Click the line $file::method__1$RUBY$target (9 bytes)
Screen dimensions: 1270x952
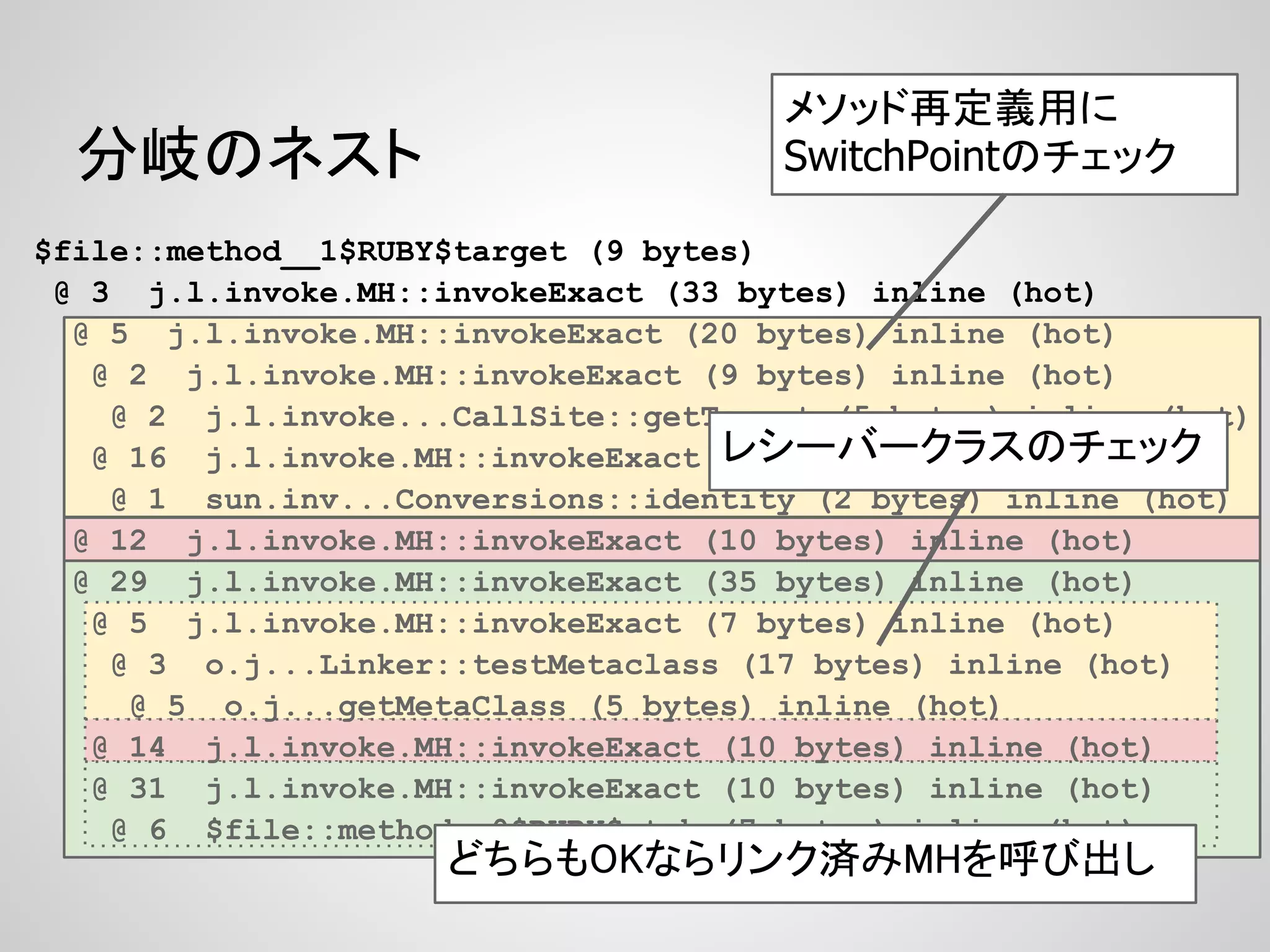click(x=393, y=253)
